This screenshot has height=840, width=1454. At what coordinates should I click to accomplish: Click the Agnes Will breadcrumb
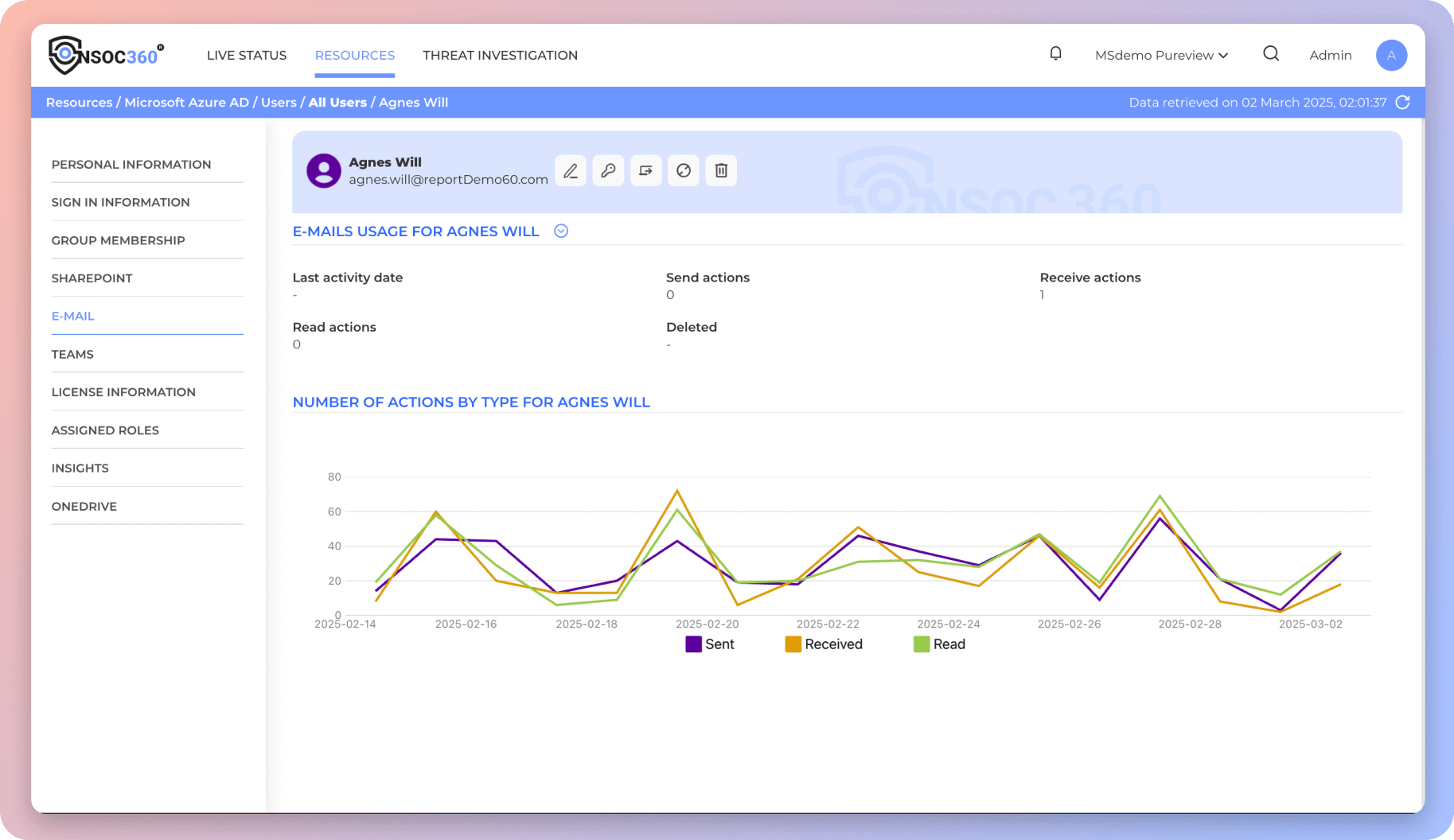(413, 103)
